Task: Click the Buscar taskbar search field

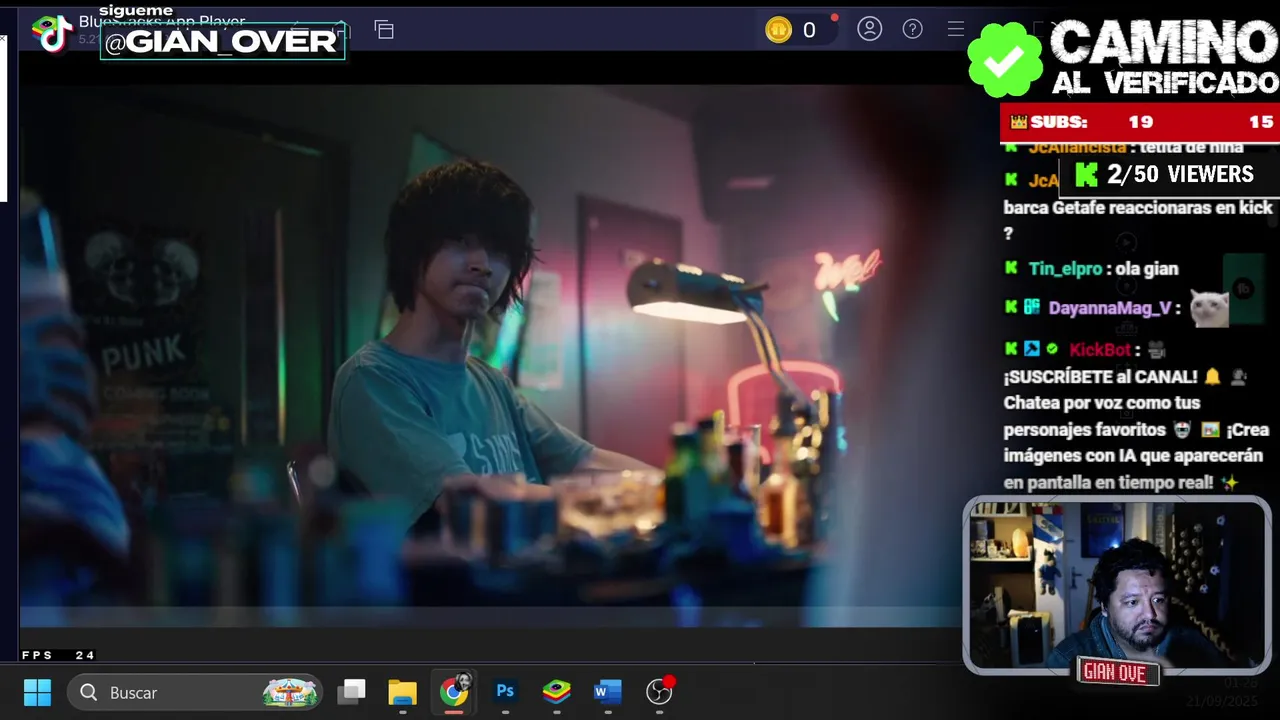Action: pyautogui.click(x=195, y=692)
